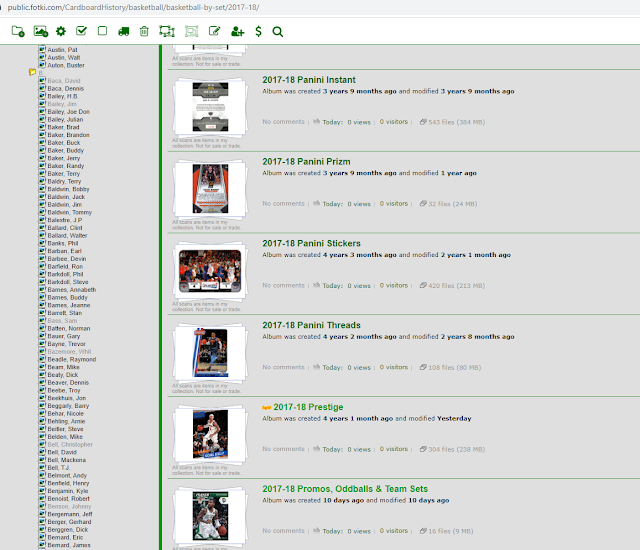
Task: Select 'Ballard, Walter' tree item
Action: (67, 236)
